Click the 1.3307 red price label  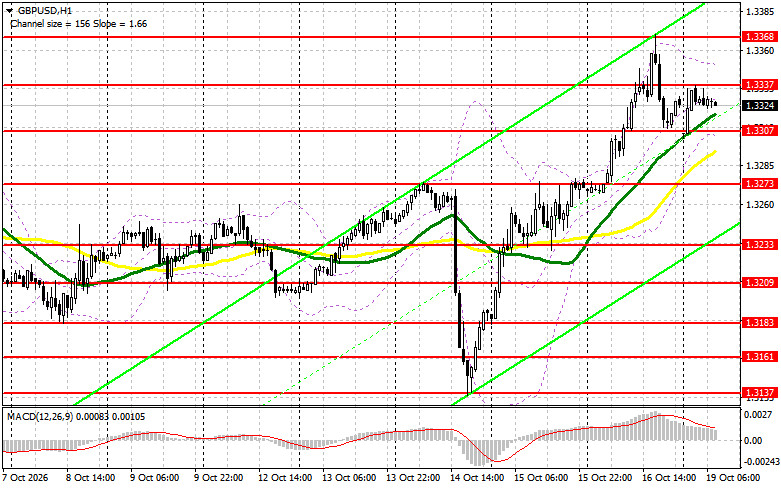click(760, 130)
